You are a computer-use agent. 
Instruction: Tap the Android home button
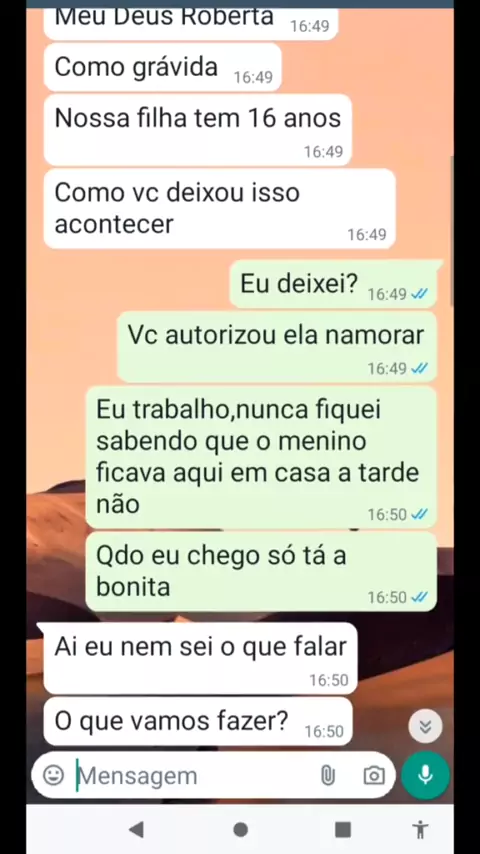240,829
